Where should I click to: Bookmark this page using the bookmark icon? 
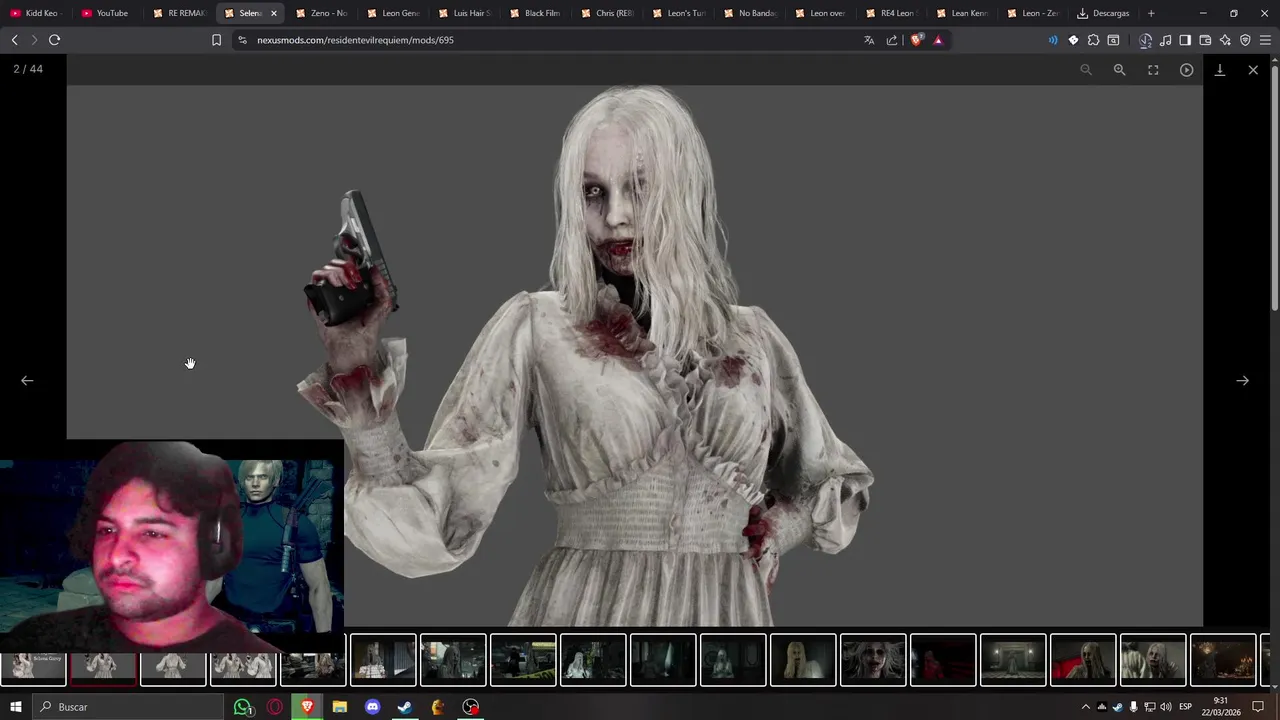click(x=216, y=40)
